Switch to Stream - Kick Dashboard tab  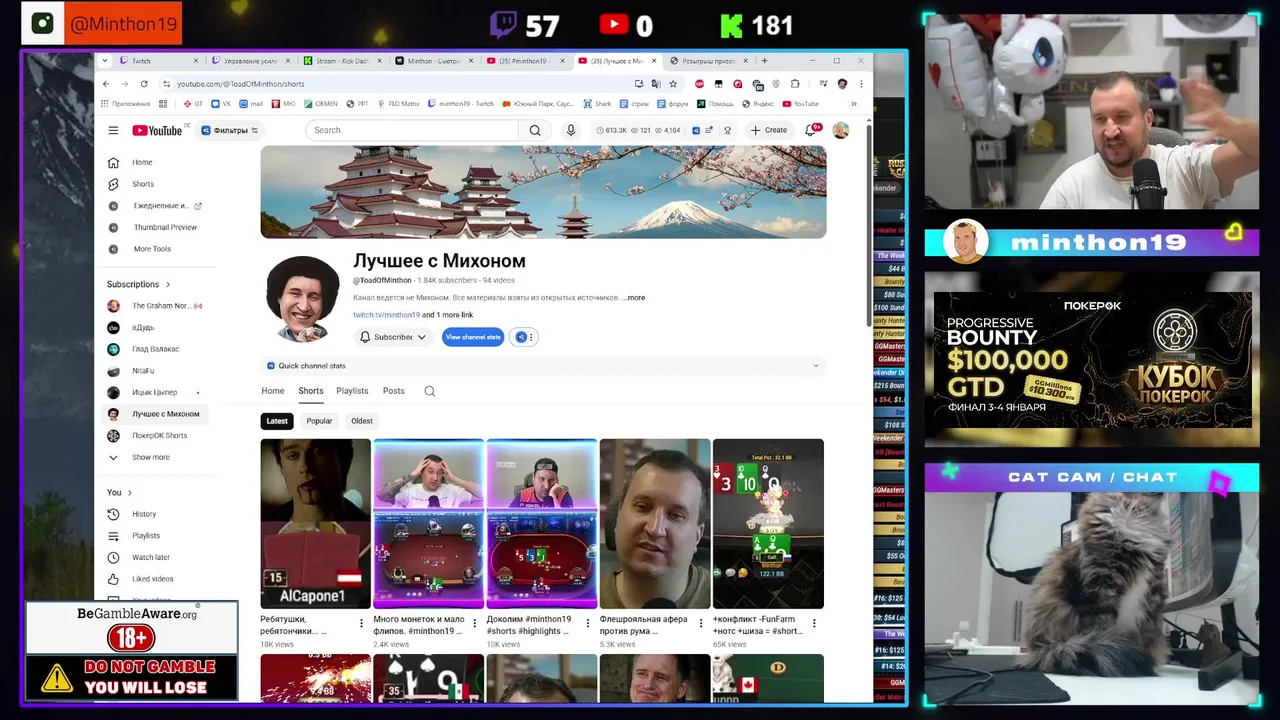pyautogui.click(x=340, y=61)
